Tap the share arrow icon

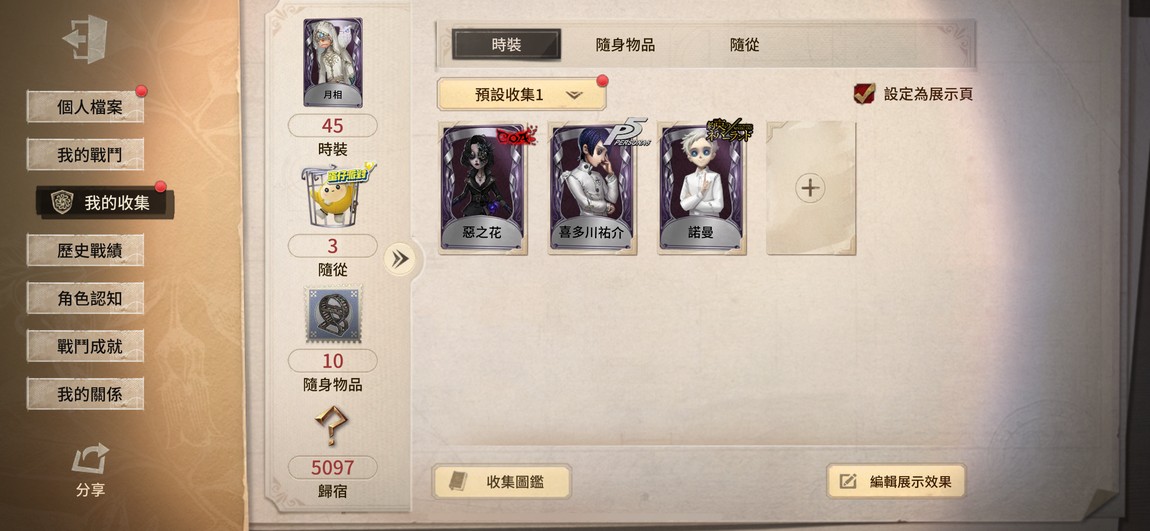pyautogui.click(x=90, y=459)
